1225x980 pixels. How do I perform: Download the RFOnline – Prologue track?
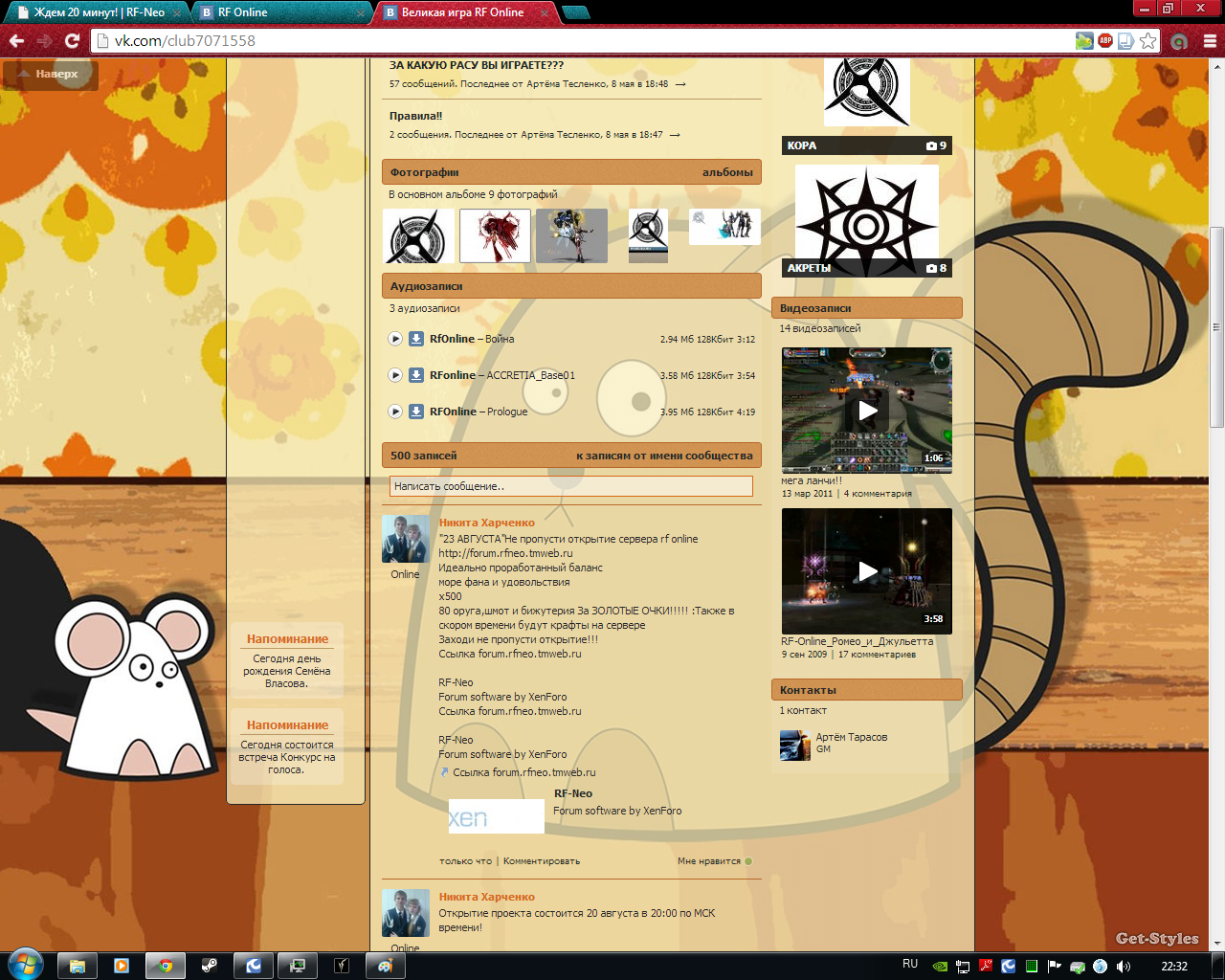[x=416, y=412]
